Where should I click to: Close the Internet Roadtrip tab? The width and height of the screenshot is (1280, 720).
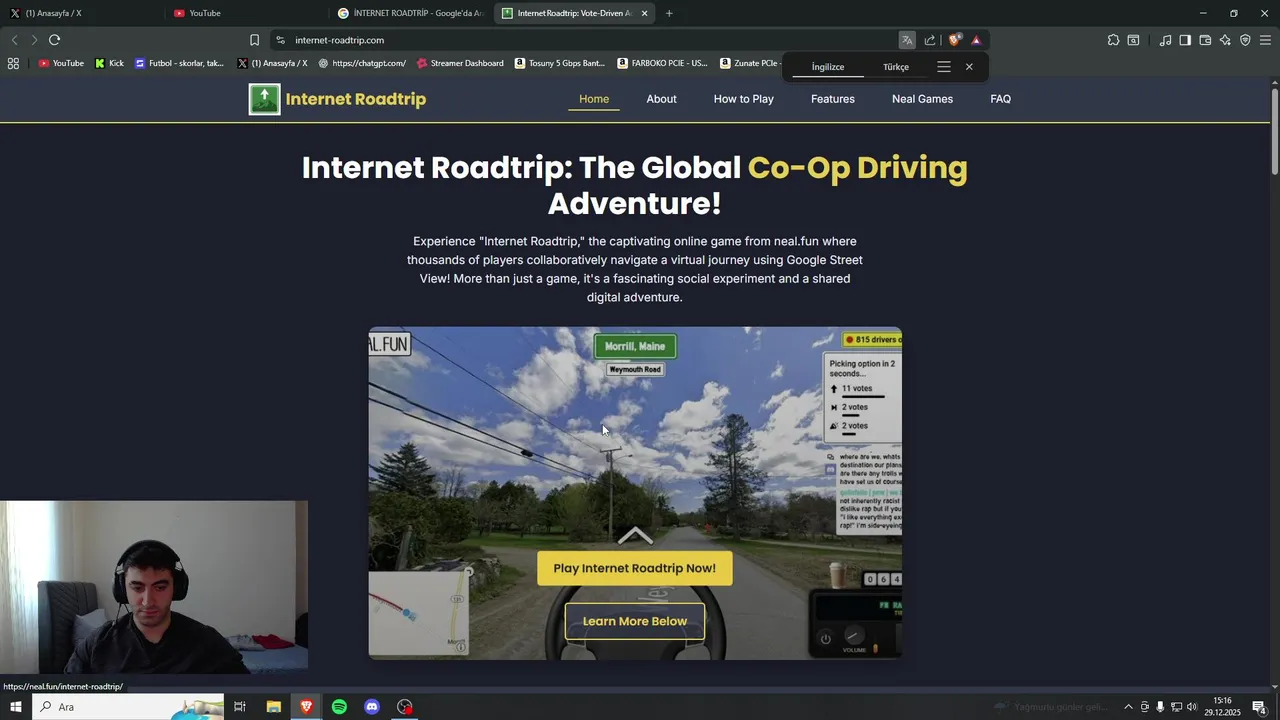point(644,13)
